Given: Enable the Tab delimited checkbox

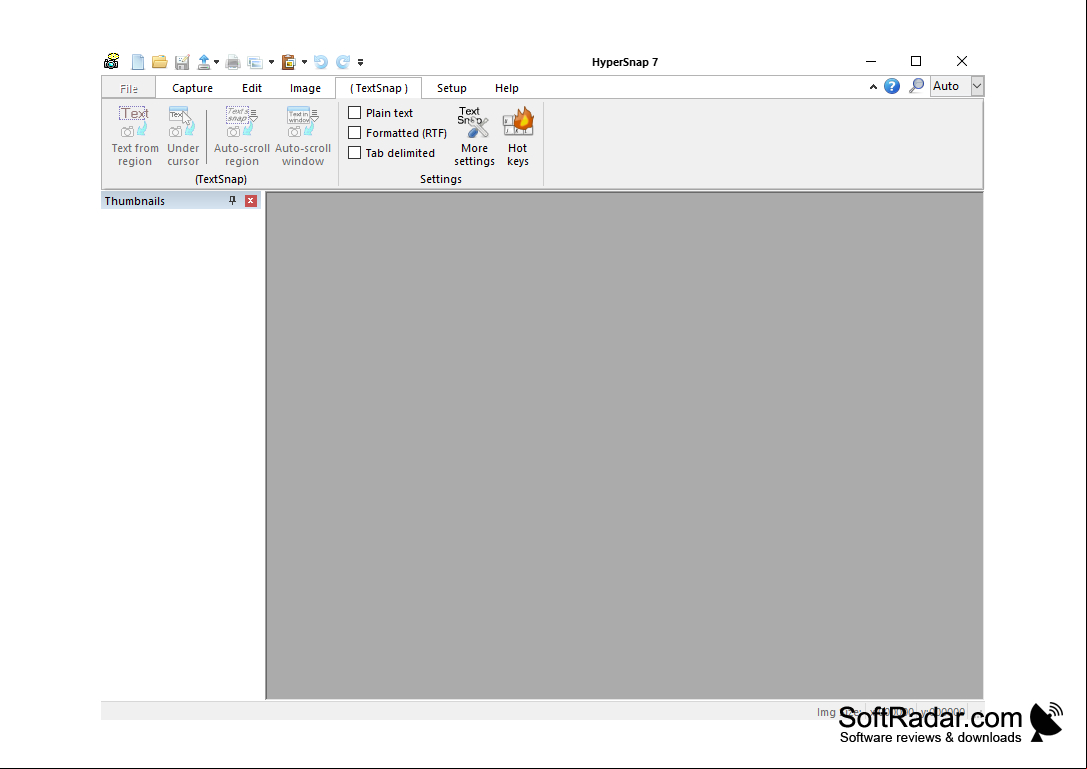Looking at the screenshot, I should (354, 153).
